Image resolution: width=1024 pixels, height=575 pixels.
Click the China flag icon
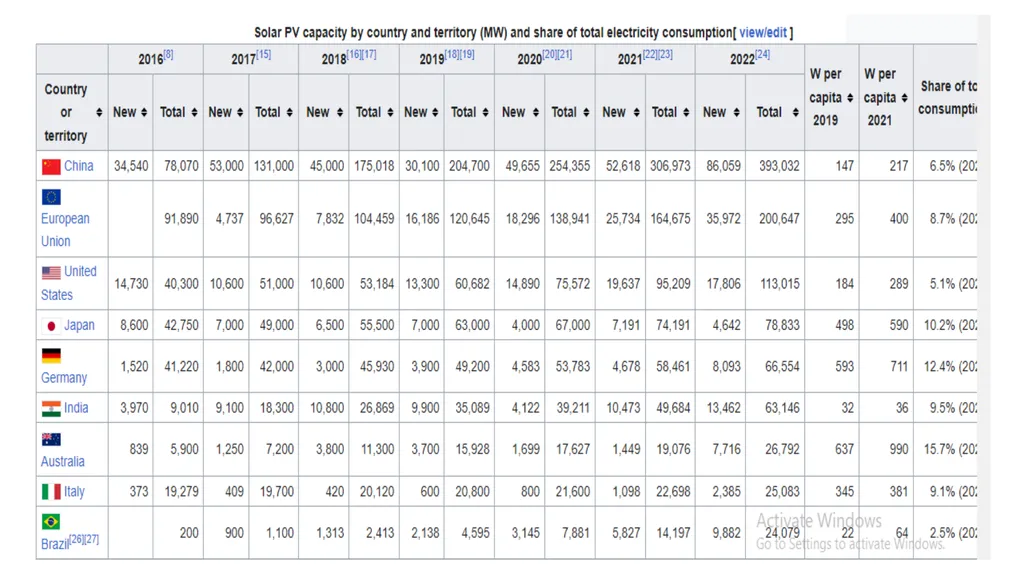point(51,167)
